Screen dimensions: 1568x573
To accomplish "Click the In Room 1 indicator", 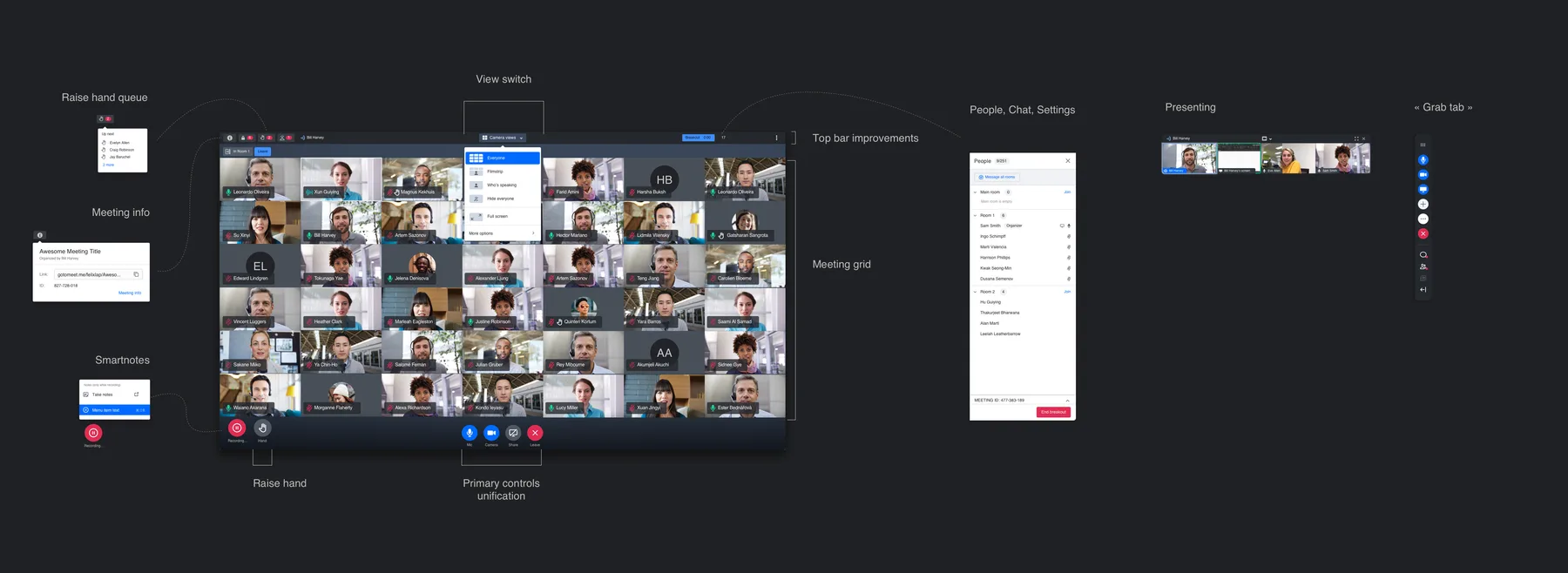I will click(238, 152).
